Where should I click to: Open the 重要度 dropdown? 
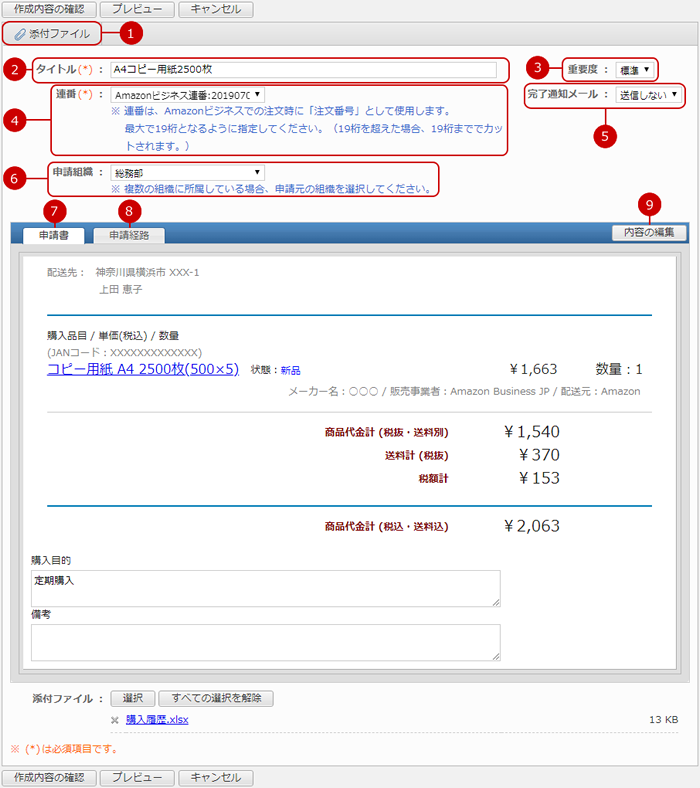(x=636, y=70)
